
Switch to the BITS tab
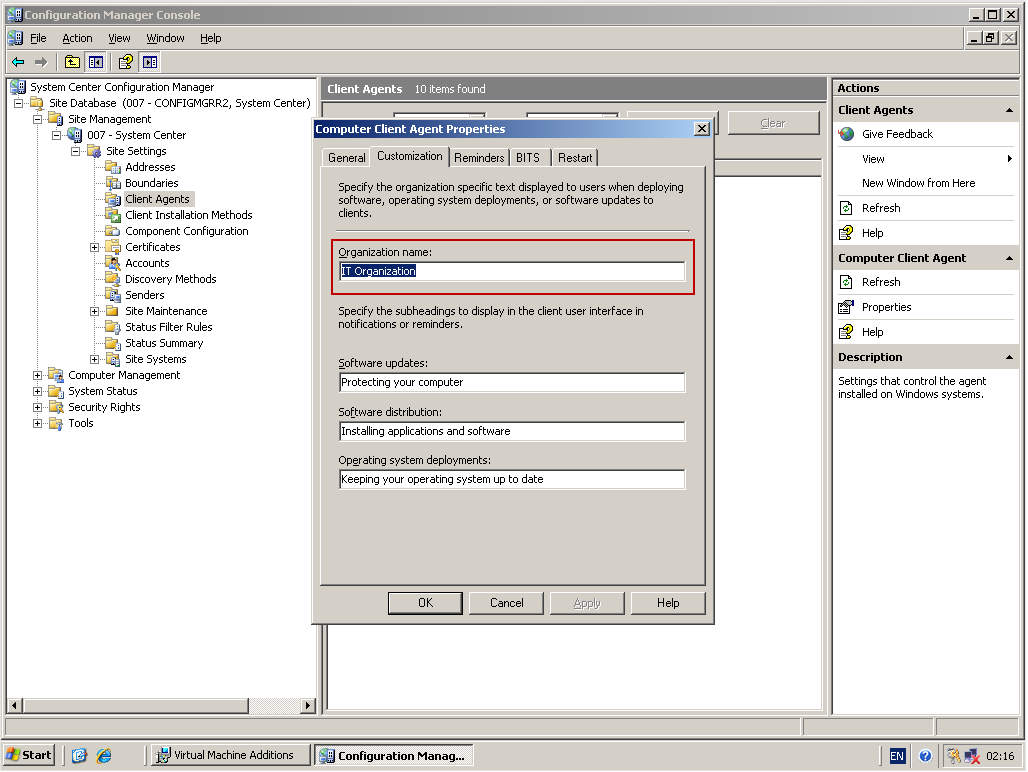[527, 158]
